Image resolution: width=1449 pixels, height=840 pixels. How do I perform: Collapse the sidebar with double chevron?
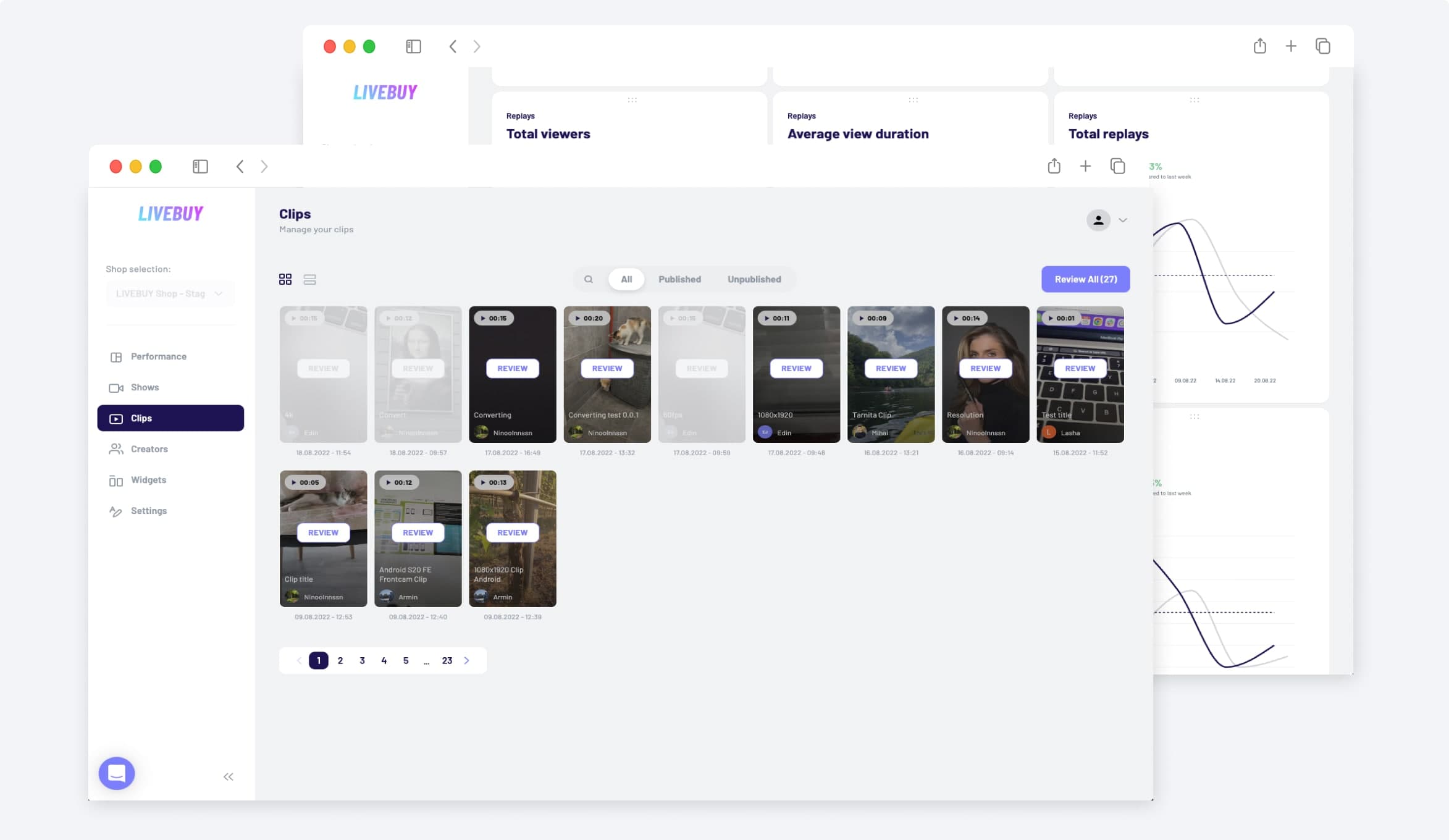point(228,776)
